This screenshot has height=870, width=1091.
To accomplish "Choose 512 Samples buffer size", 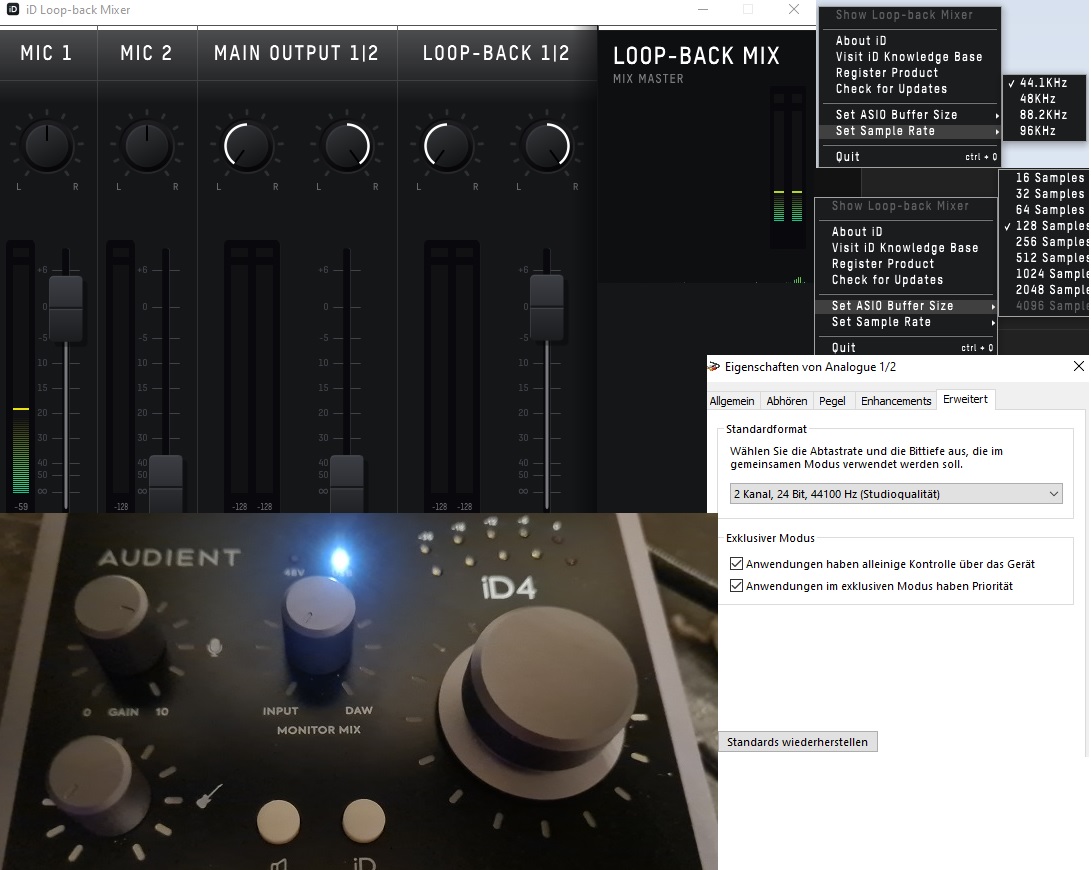I will click(x=1045, y=258).
